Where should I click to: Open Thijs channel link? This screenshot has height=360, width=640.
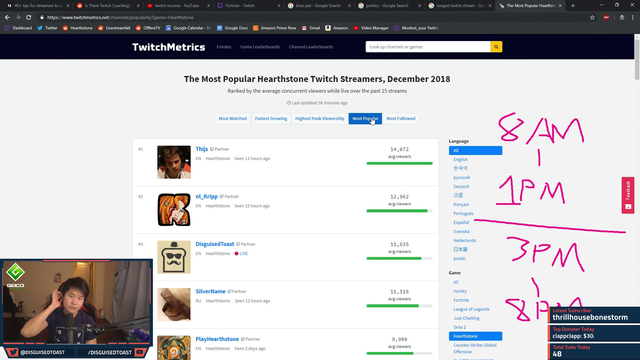tap(202, 149)
